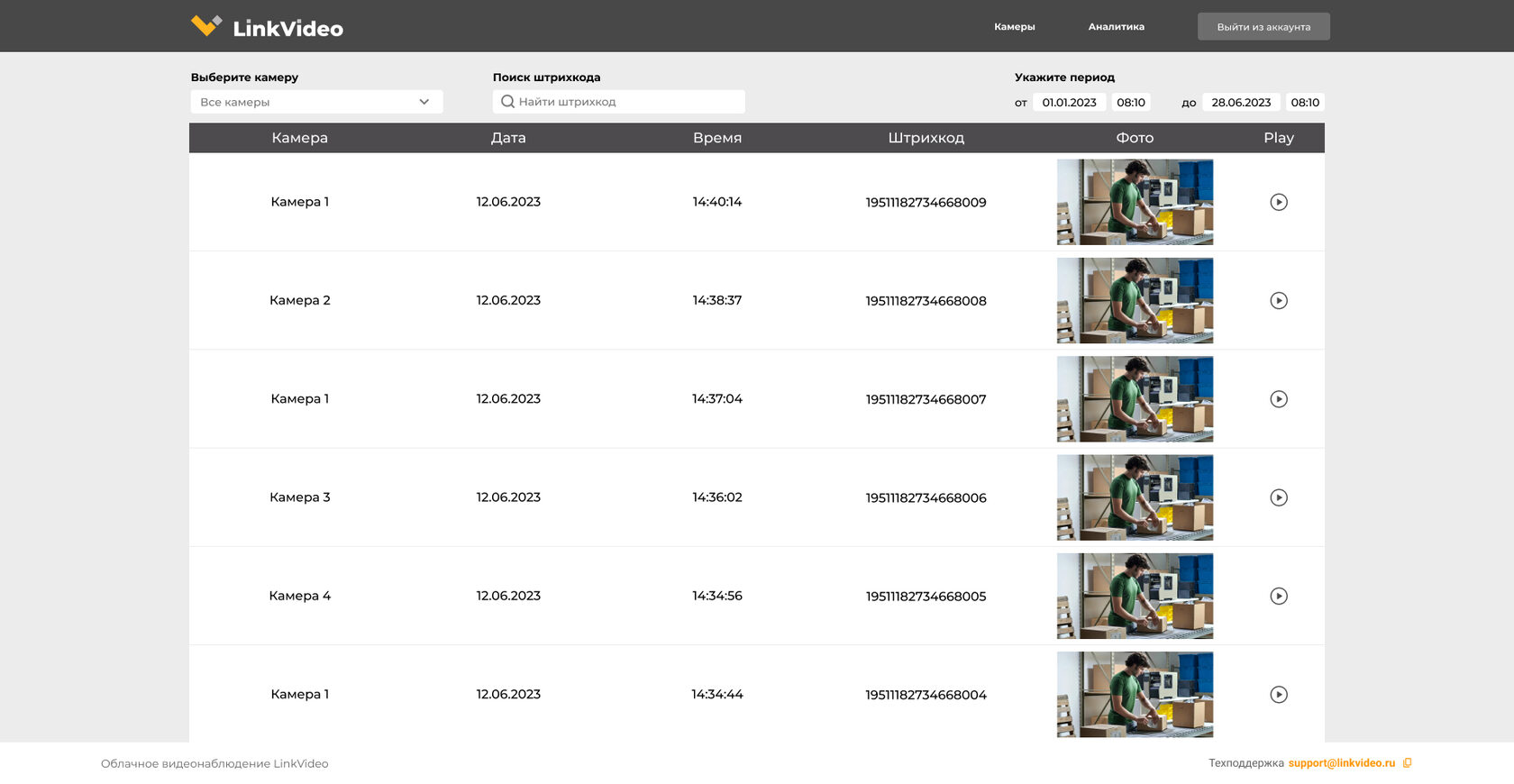1514x784 pixels.
Task: Select the start date 01.01.2023 field
Action: point(1070,103)
